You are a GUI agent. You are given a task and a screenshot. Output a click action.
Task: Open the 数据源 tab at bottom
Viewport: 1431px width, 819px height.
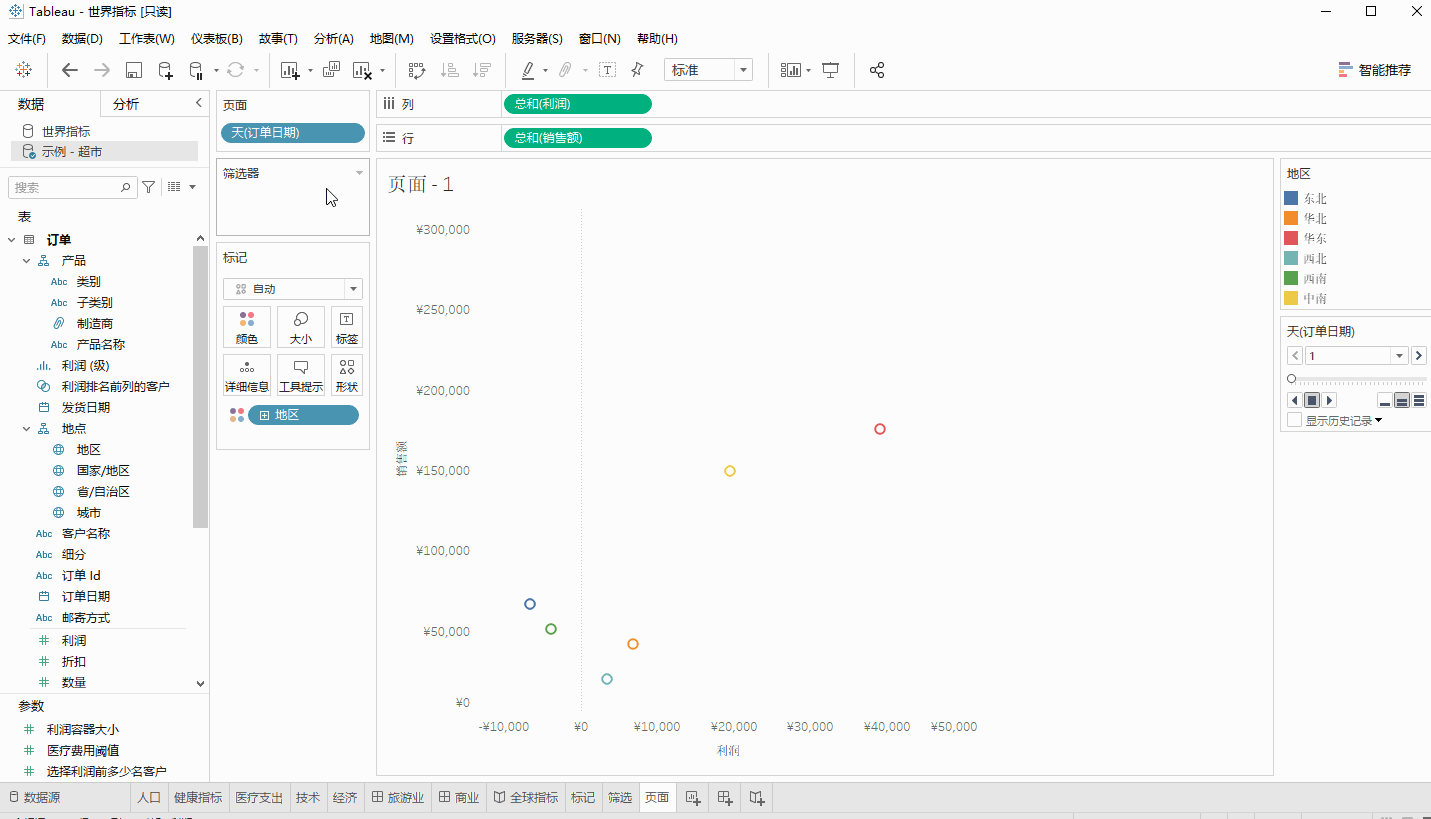tap(34, 797)
